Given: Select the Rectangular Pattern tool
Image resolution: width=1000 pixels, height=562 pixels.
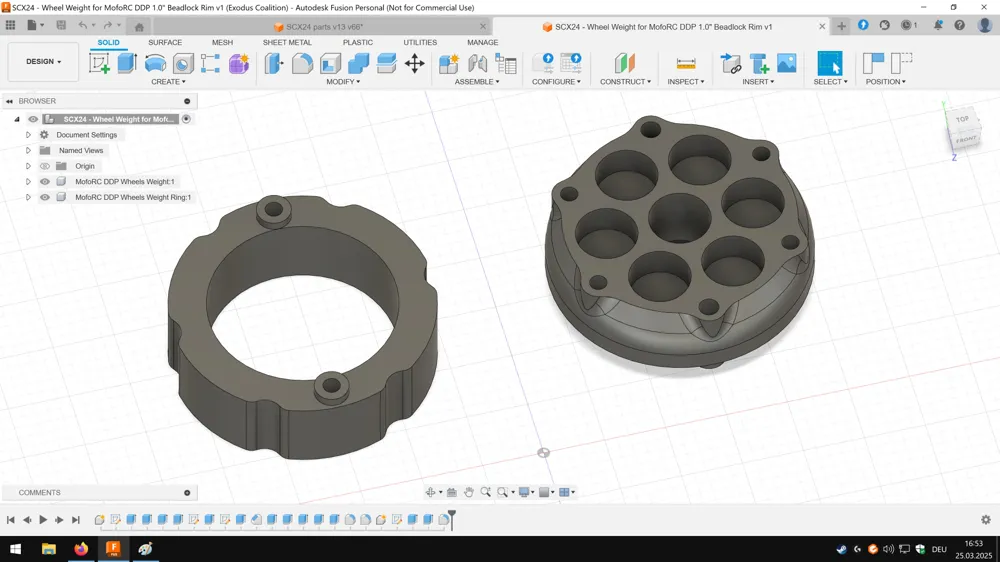Looking at the screenshot, I should pos(210,63).
